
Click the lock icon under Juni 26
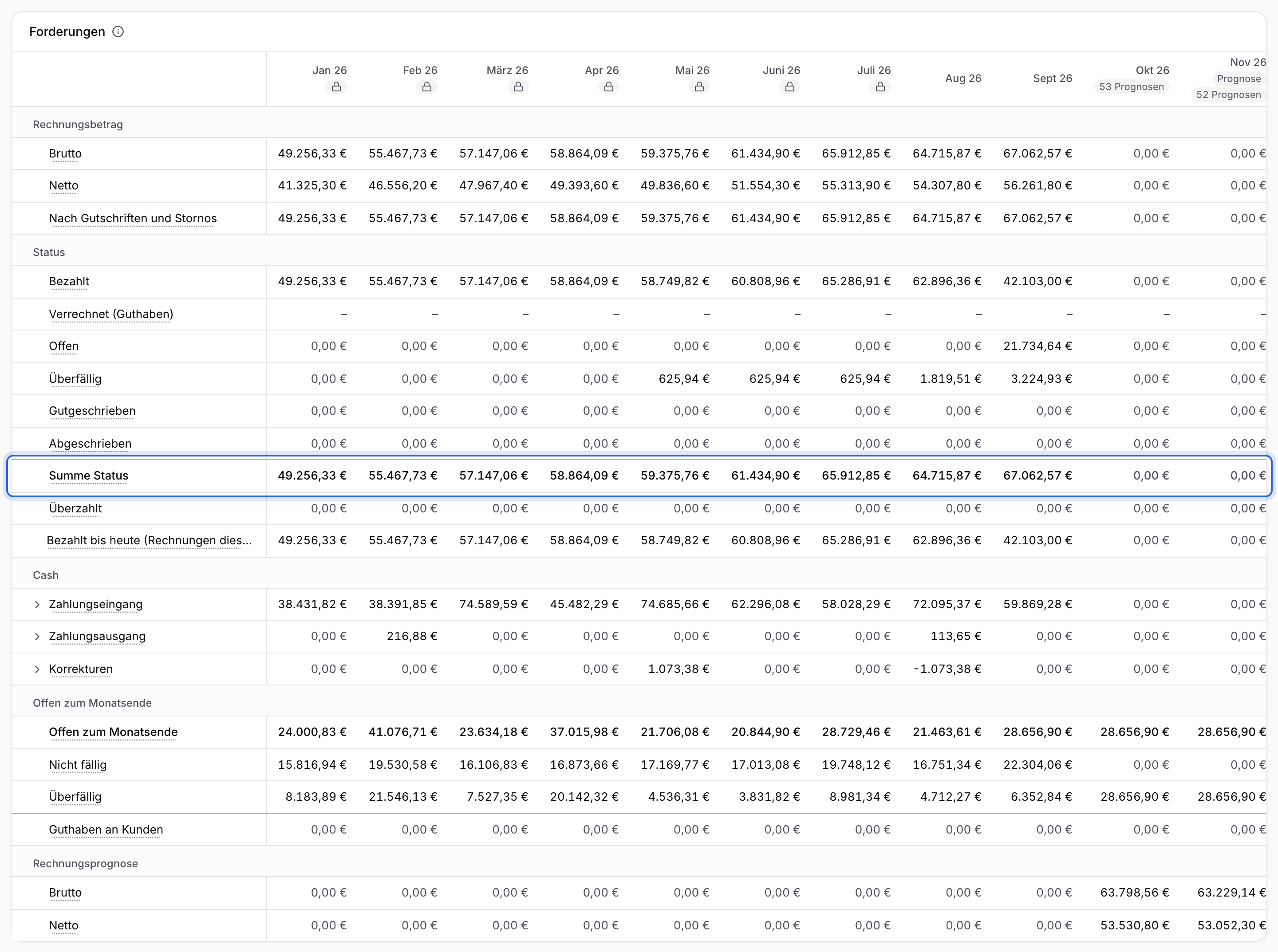pos(790,87)
